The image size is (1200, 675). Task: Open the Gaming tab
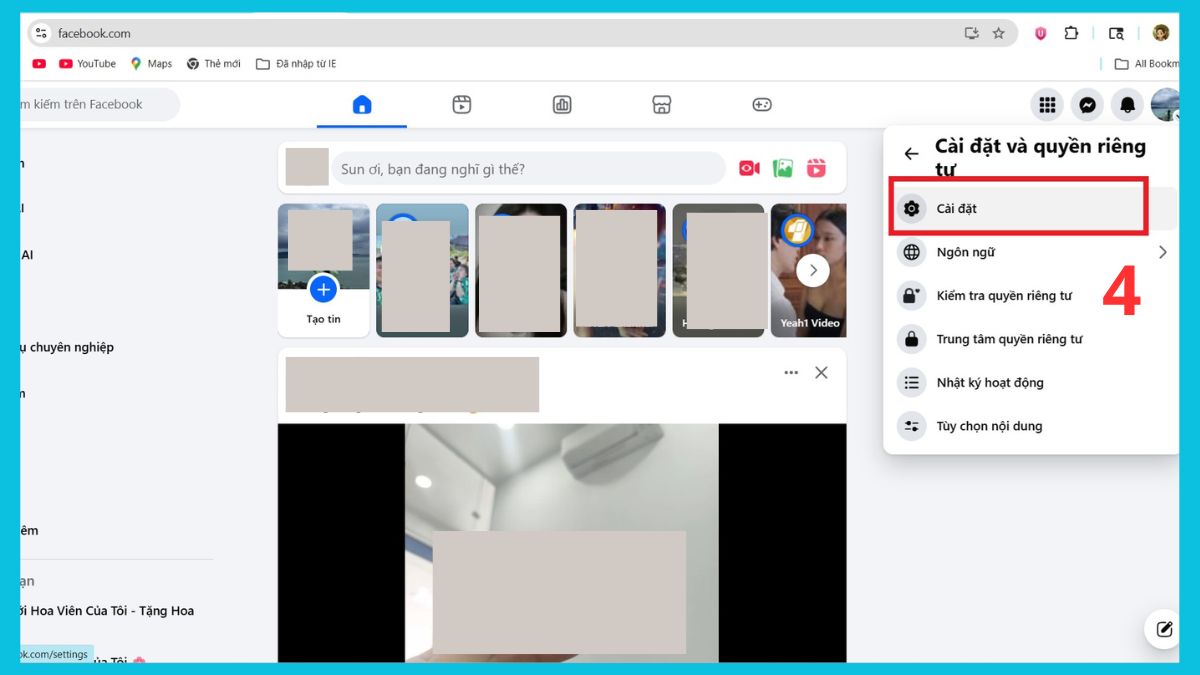point(762,104)
